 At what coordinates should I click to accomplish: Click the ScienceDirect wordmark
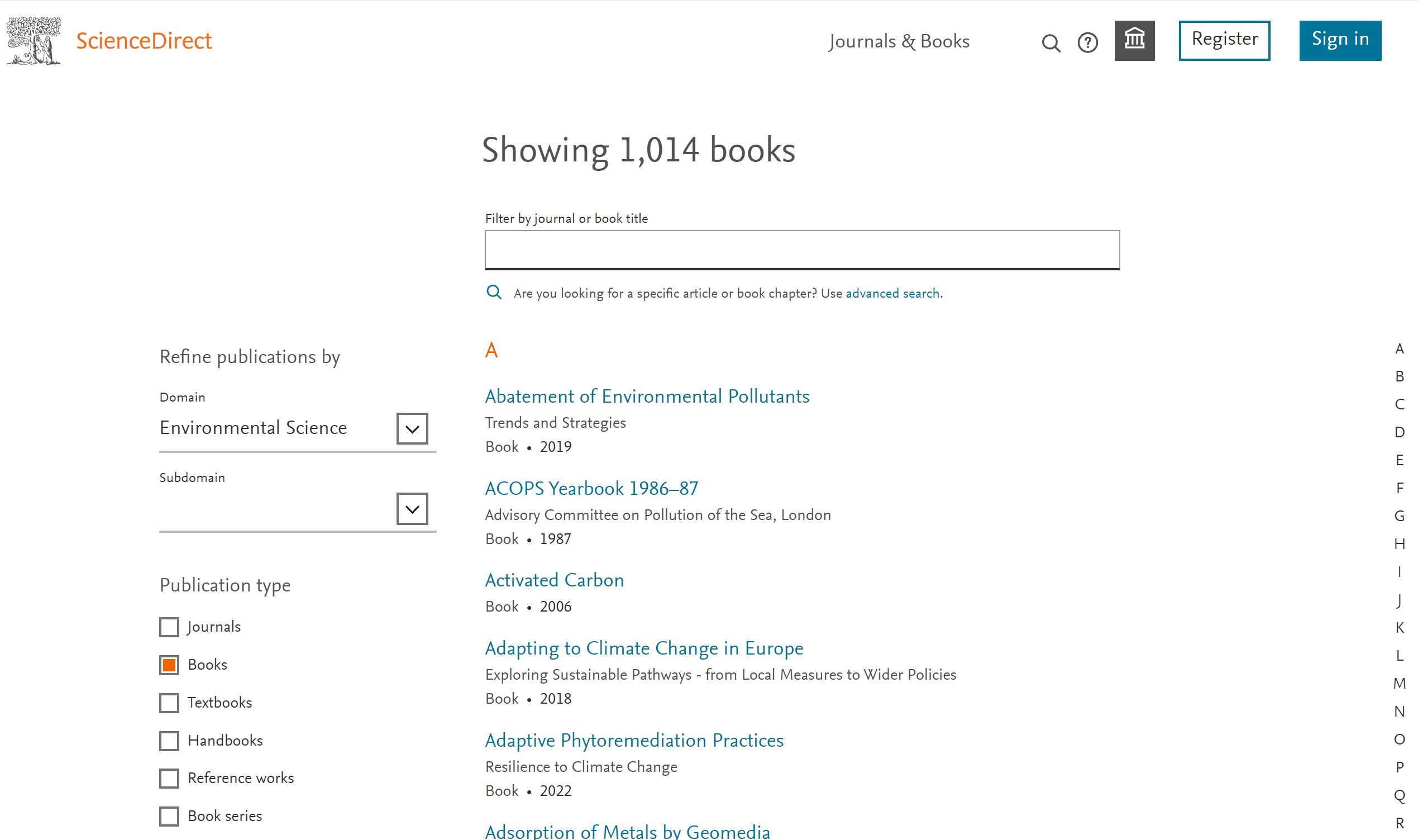click(x=144, y=41)
